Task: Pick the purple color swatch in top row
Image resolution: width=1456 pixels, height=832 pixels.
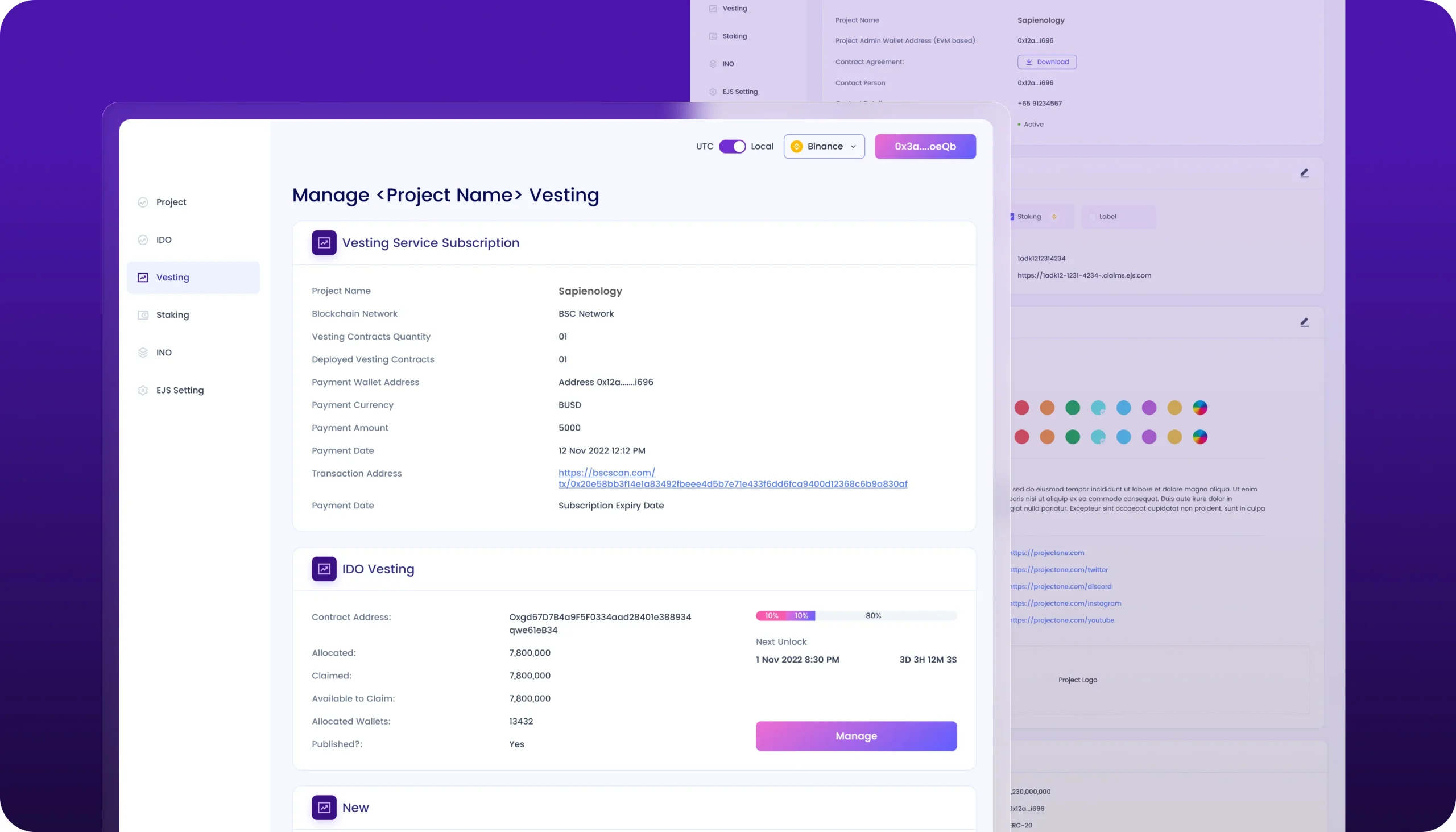Action: click(1148, 408)
